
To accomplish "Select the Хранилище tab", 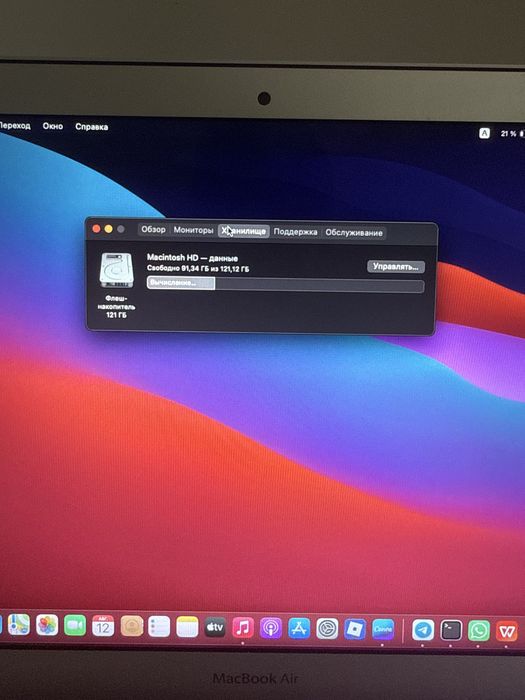I will [244, 231].
